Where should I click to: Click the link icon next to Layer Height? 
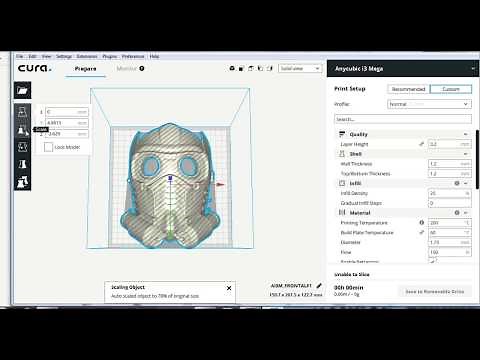[422, 144]
